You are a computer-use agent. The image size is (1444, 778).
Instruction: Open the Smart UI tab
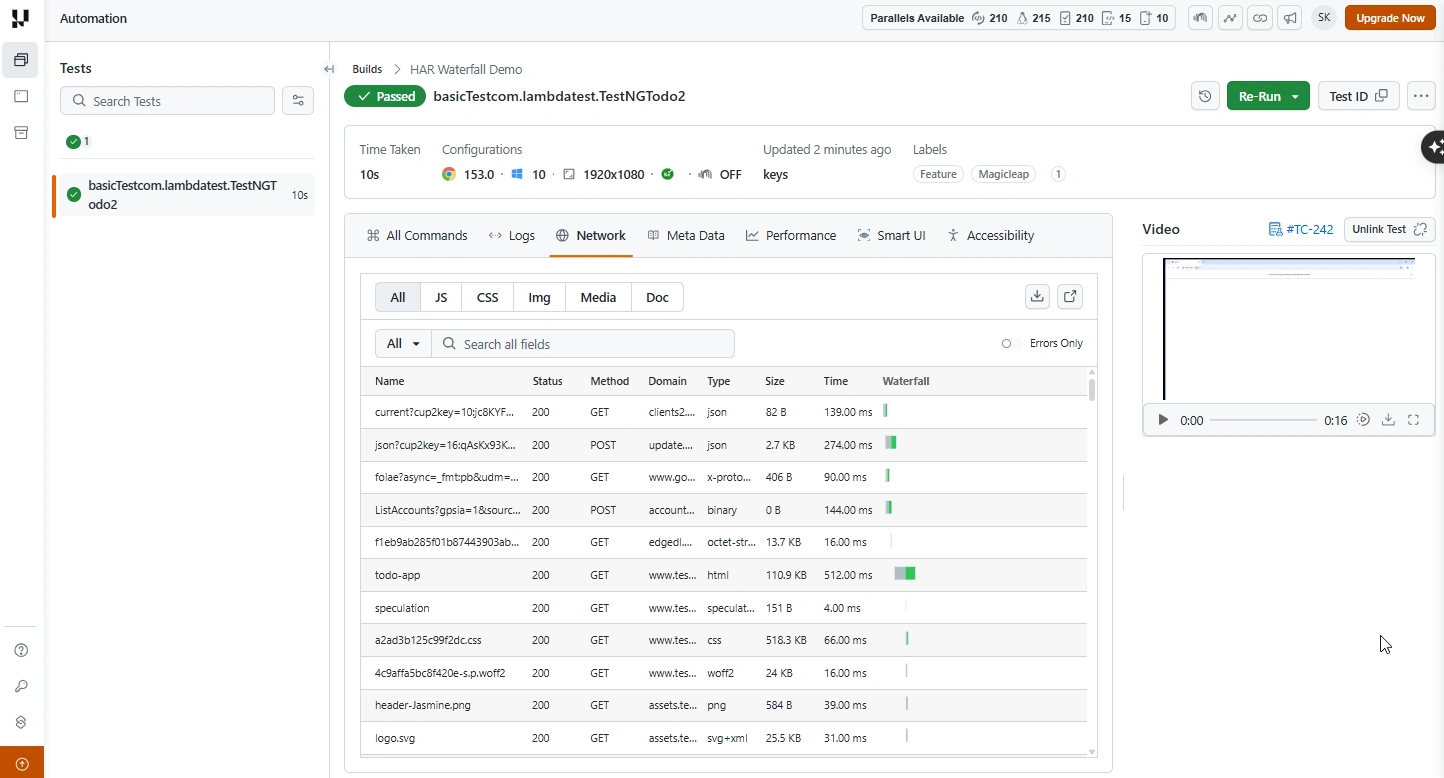click(892, 235)
